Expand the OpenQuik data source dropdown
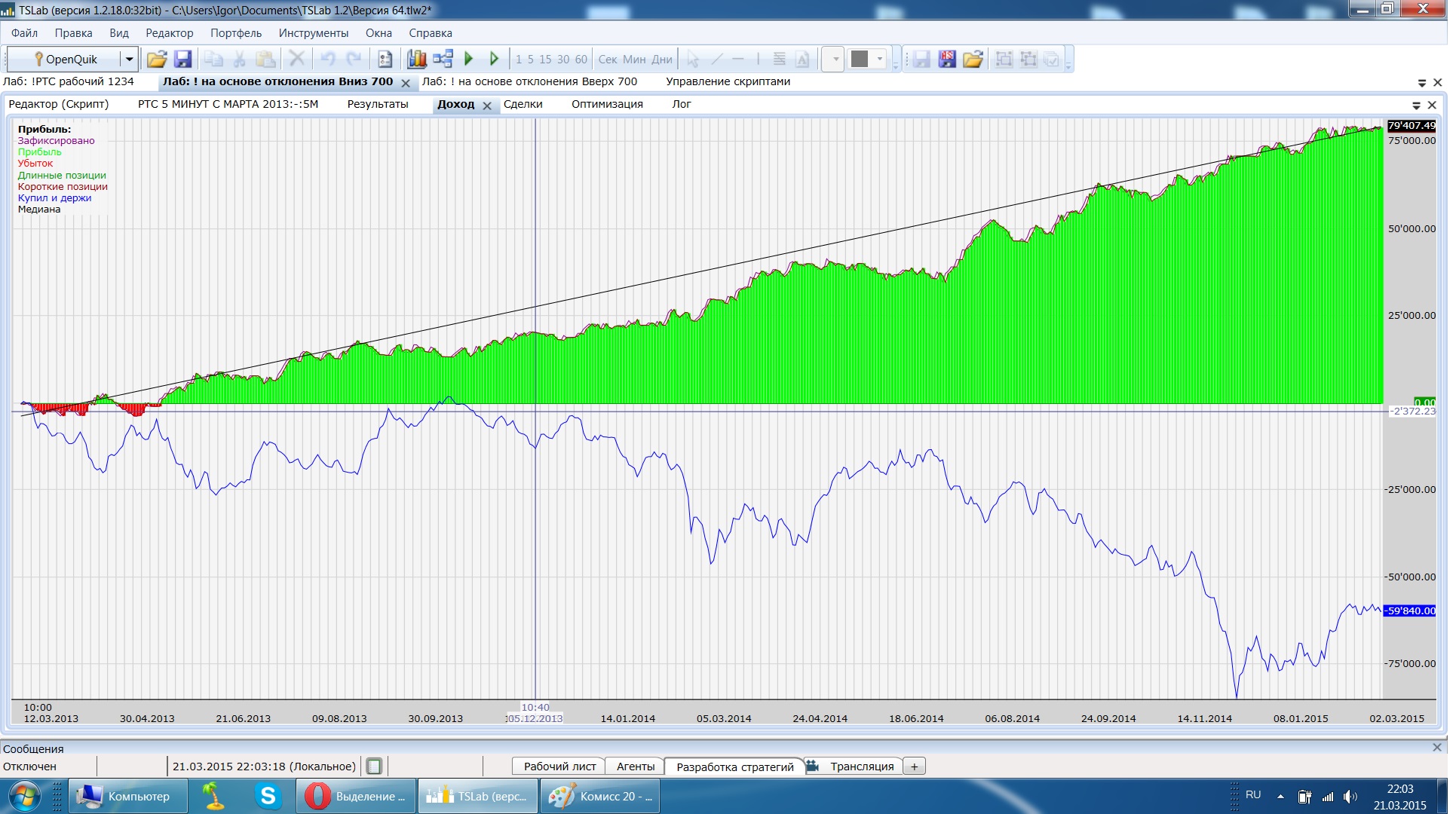The height and width of the screenshot is (814, 1456). (x=129, y=60)
